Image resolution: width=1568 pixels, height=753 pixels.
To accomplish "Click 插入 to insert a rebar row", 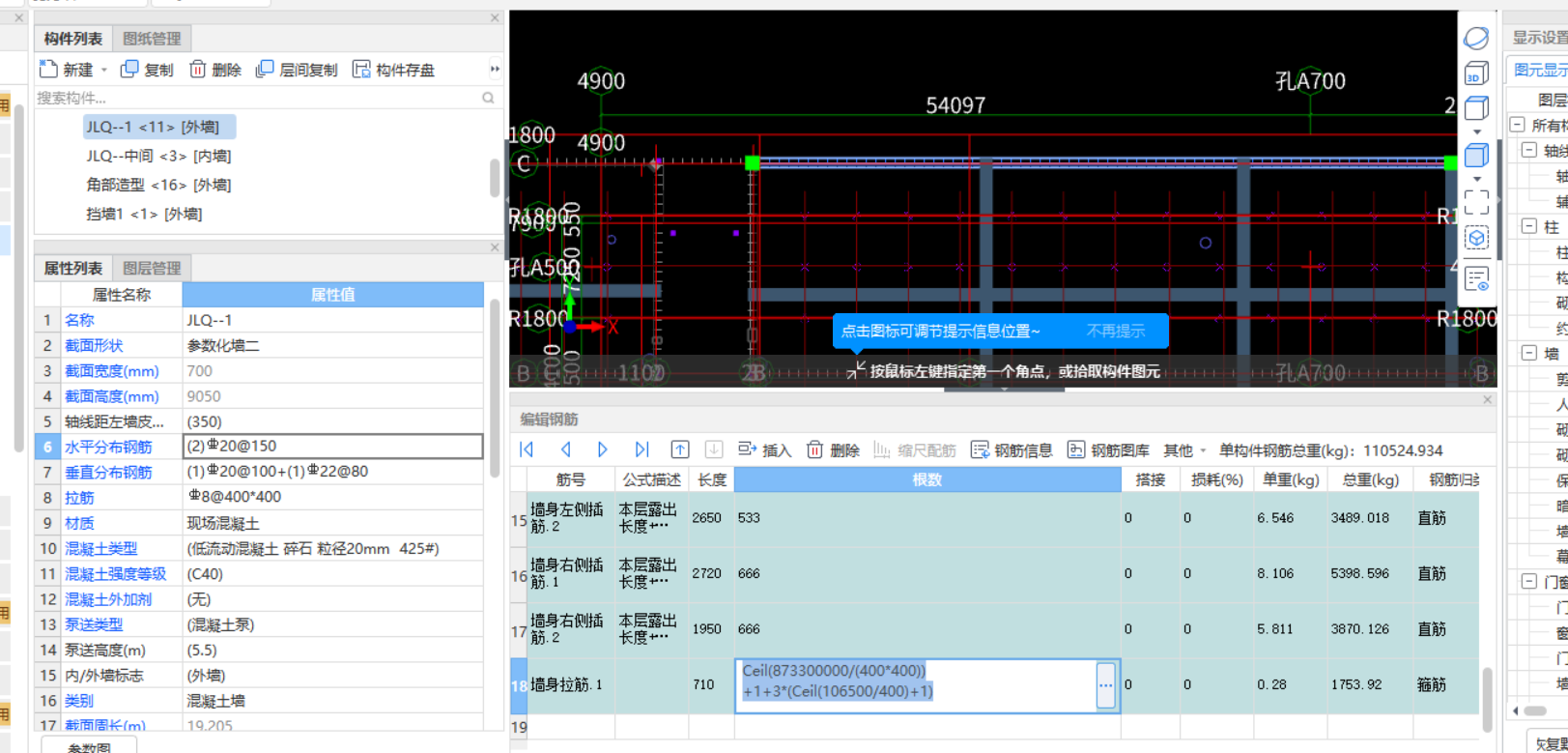I will tap(764, 450).
